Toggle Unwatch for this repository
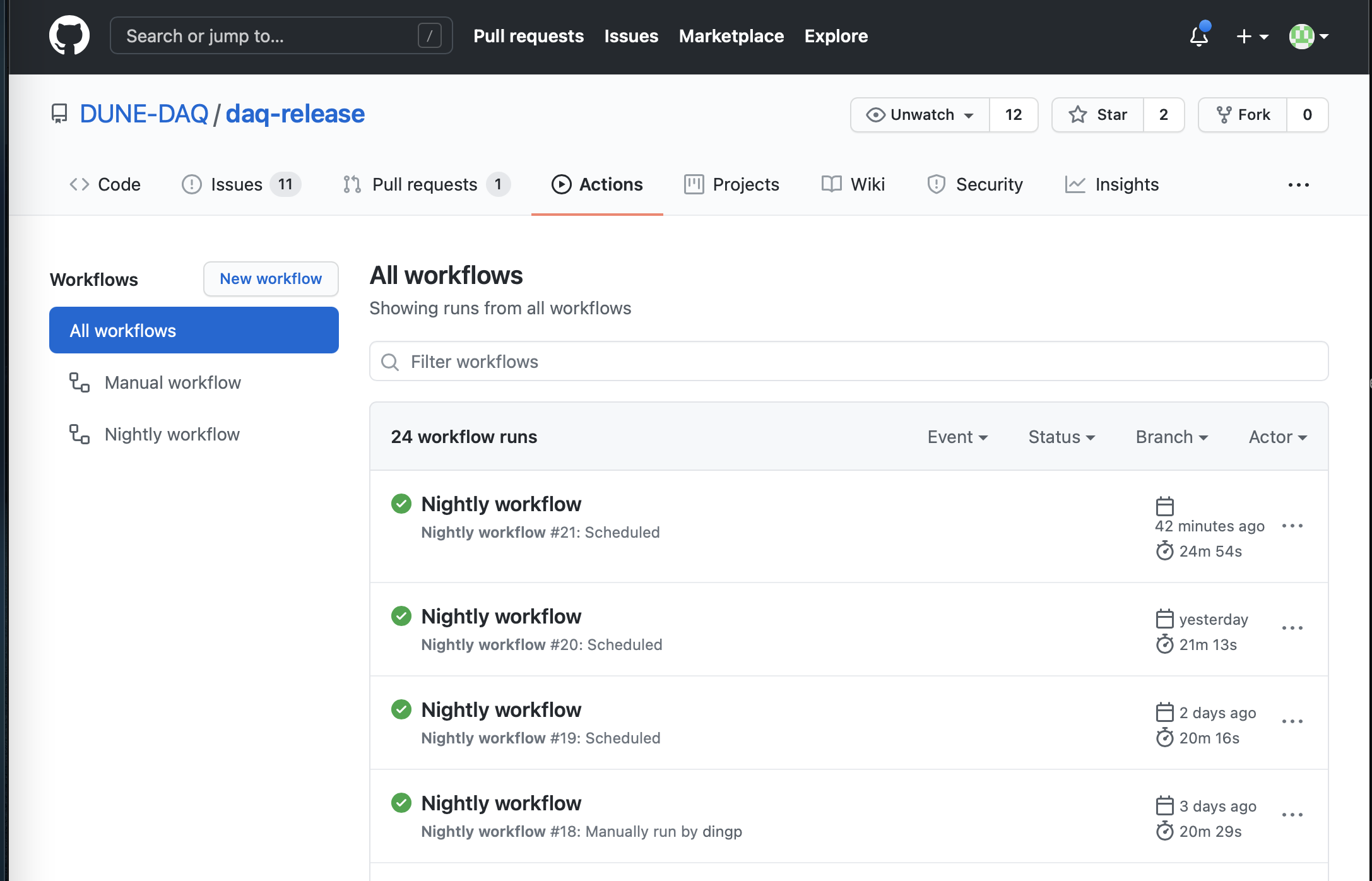1372x881 pixels. (920, 115)
